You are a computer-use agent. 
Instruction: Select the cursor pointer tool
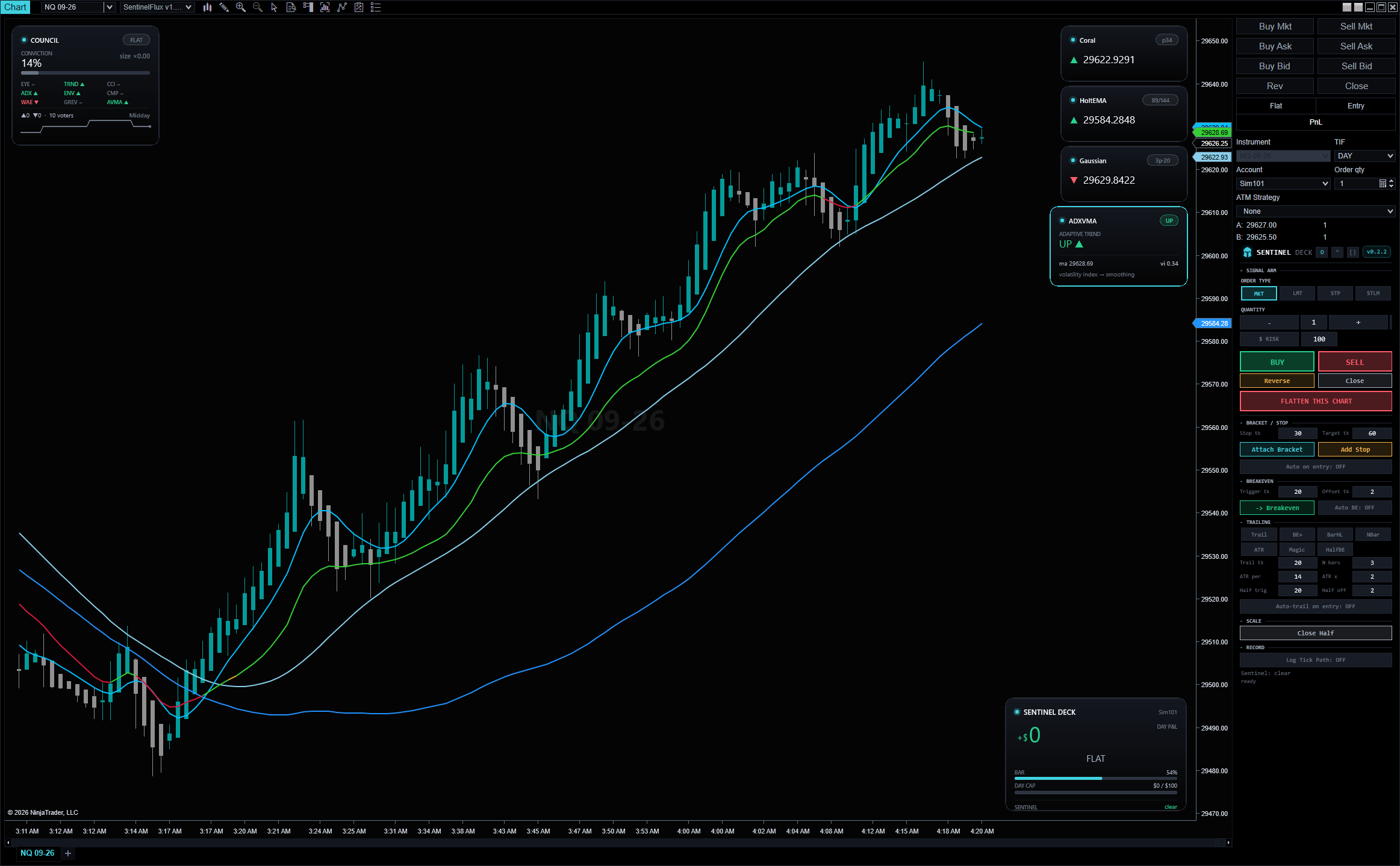[275, 7]
